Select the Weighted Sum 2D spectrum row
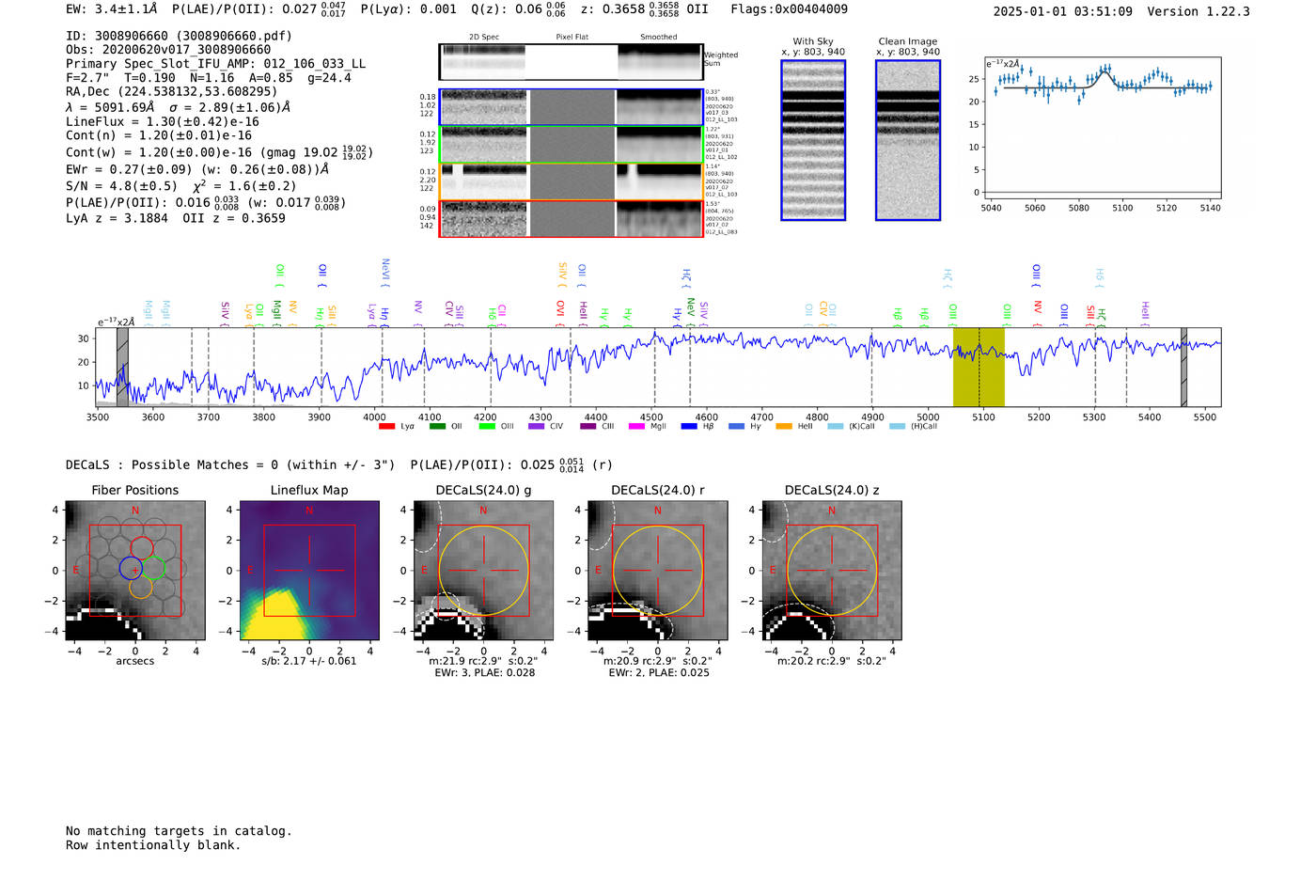The image size is (1316, 896). (x=571, y=62)
